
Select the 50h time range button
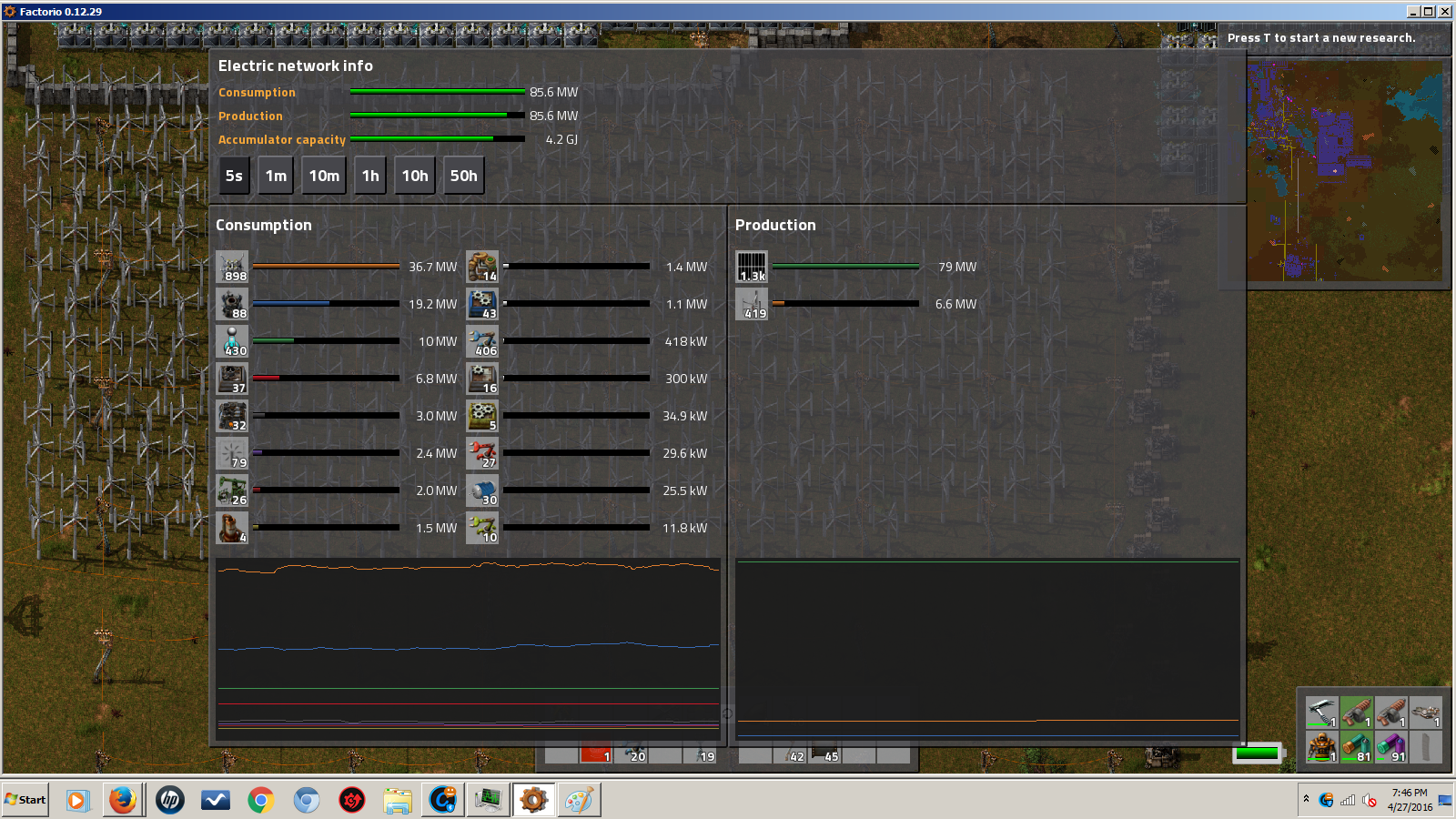463,176
